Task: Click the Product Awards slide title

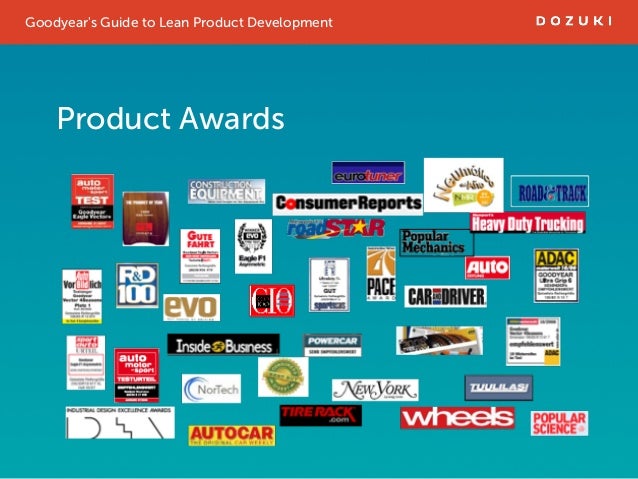Action: [x=170, y=118]
